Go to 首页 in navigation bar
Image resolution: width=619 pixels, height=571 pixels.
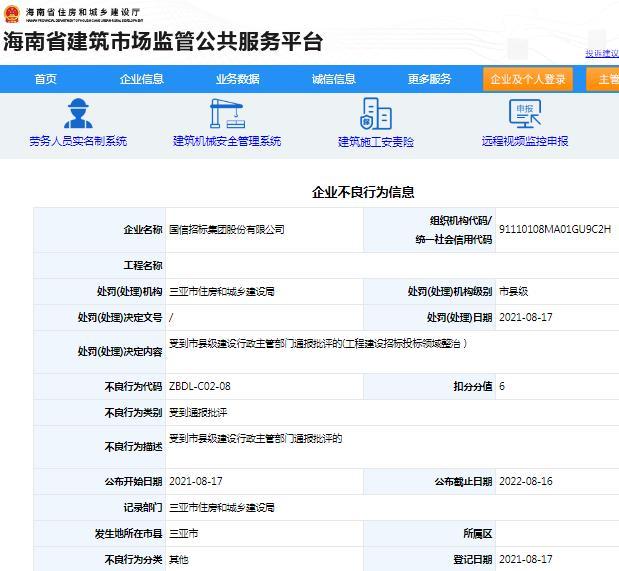pos(45,79)
